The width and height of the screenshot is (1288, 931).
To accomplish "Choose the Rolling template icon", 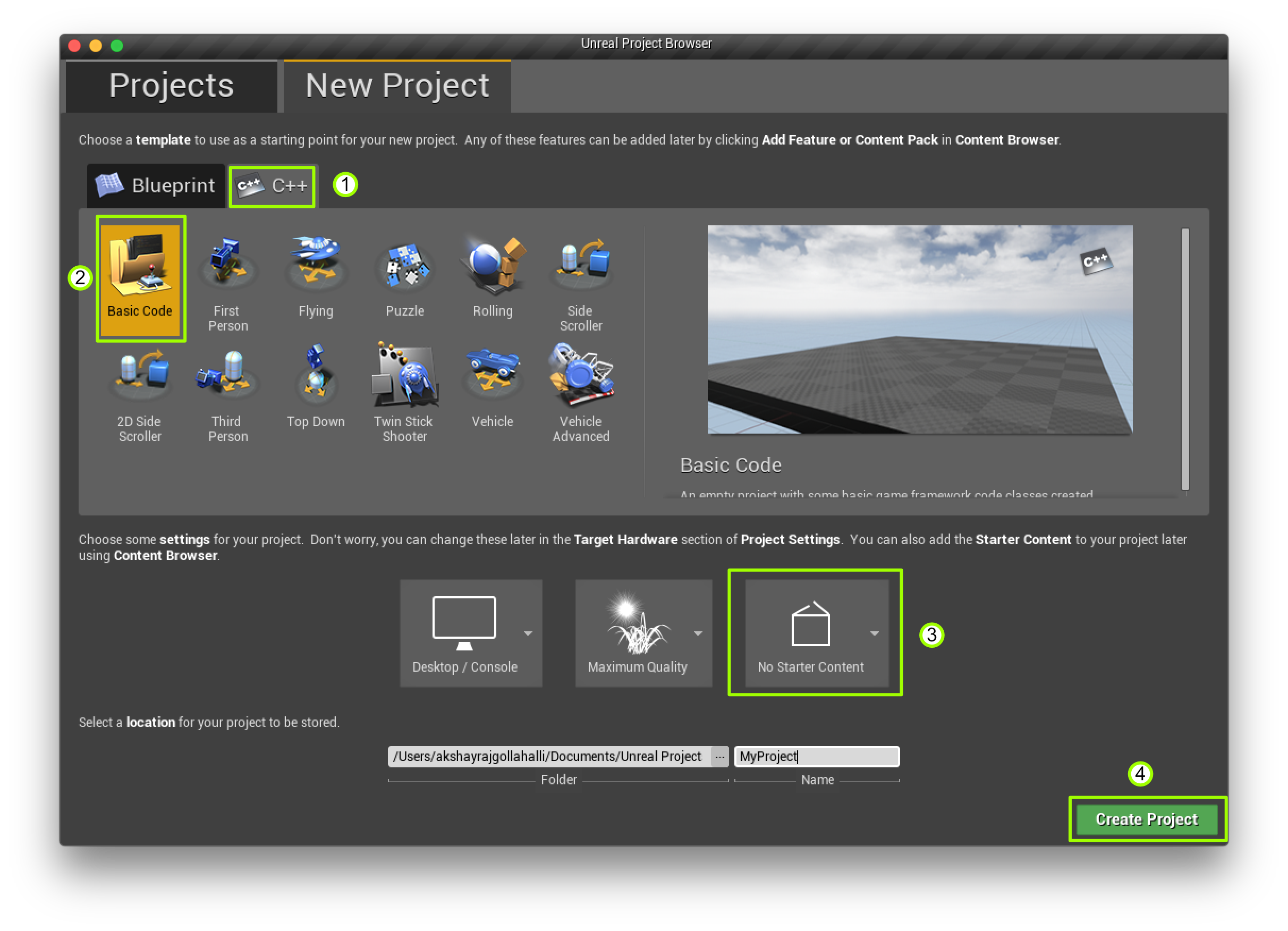I will (x=493, y=267).
